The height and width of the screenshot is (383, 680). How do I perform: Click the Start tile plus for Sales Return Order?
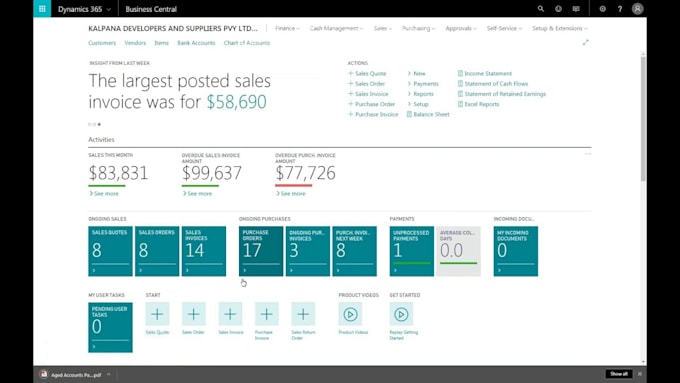tap(303, 314)
